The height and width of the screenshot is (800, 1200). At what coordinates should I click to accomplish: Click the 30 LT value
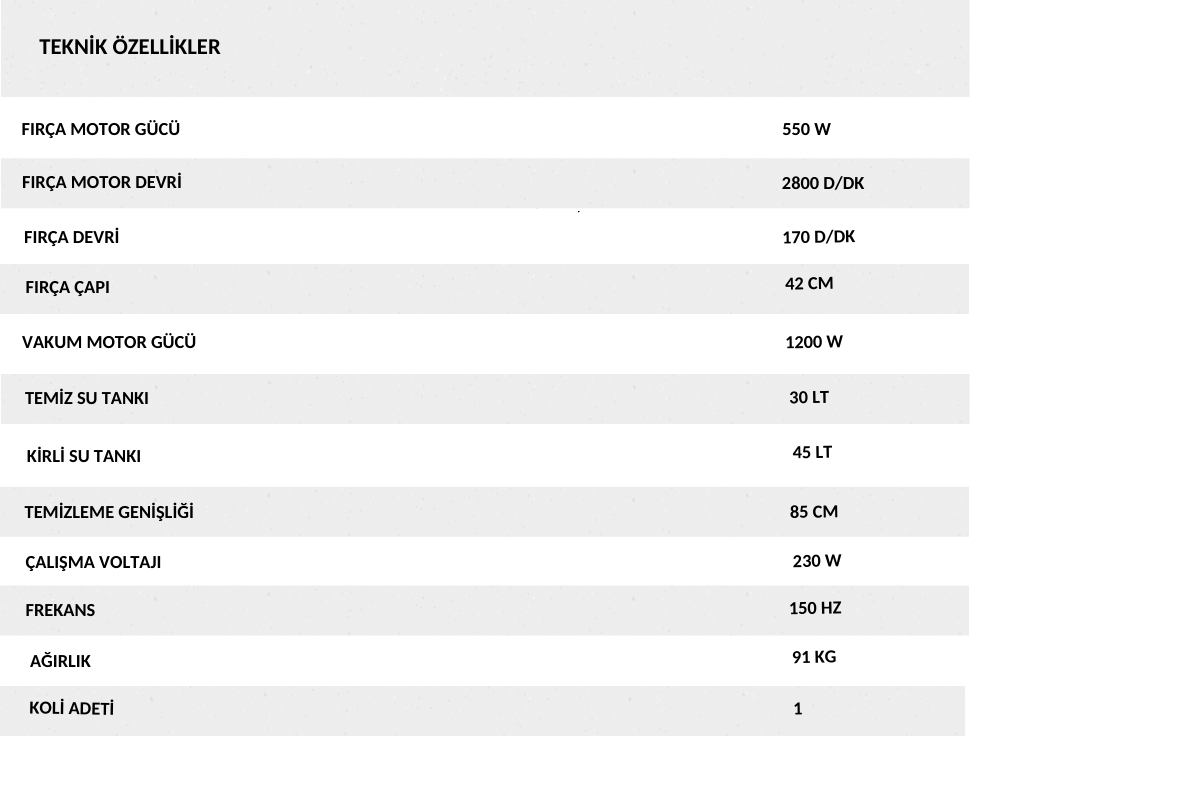(809, 397)
